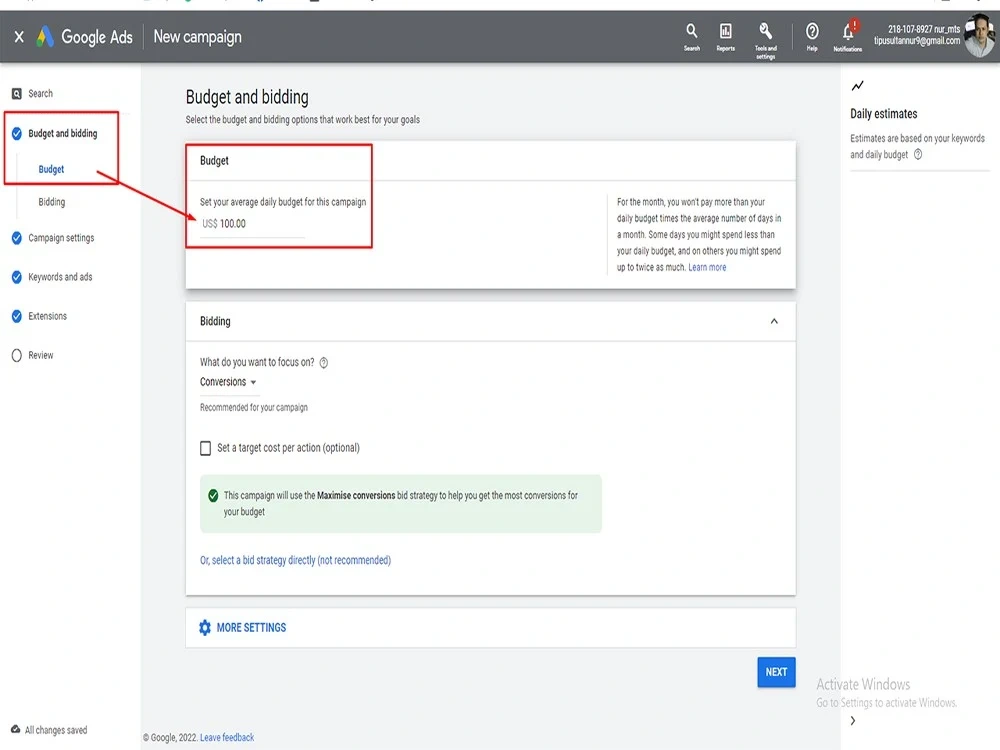Click the Search step magnifier icon
The height and width of the screenshot is (750, 1000).
click(x=17, y=94)
